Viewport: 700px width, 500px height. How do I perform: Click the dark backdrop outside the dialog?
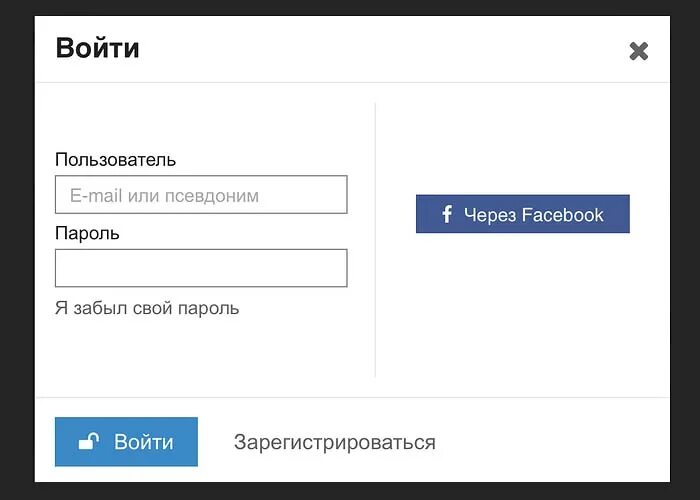17,250
